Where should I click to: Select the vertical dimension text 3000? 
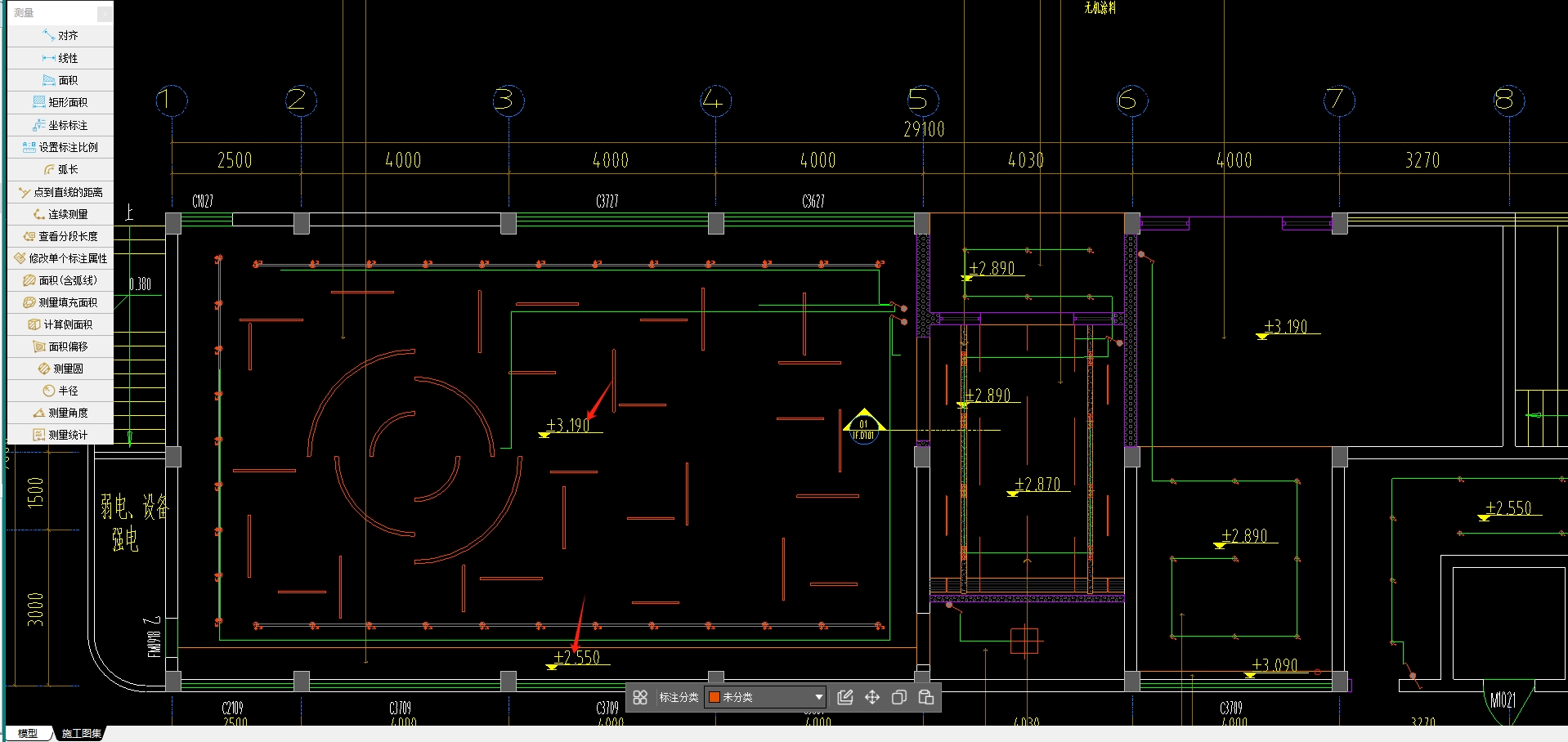[35, 610]
